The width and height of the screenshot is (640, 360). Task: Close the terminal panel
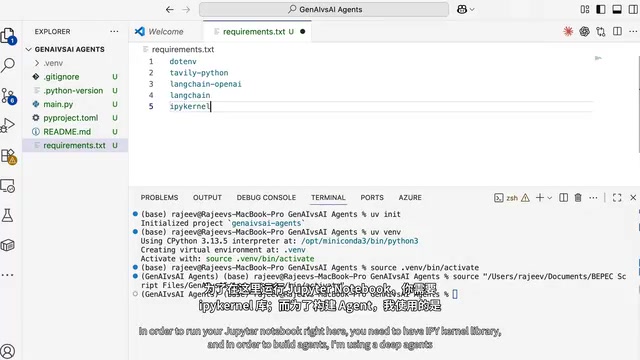[633, 198]
